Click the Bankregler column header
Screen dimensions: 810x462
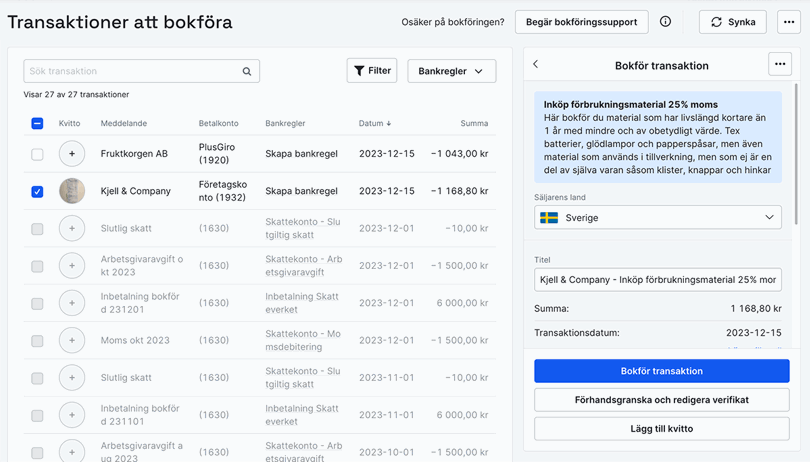click(x=285, y=124)
